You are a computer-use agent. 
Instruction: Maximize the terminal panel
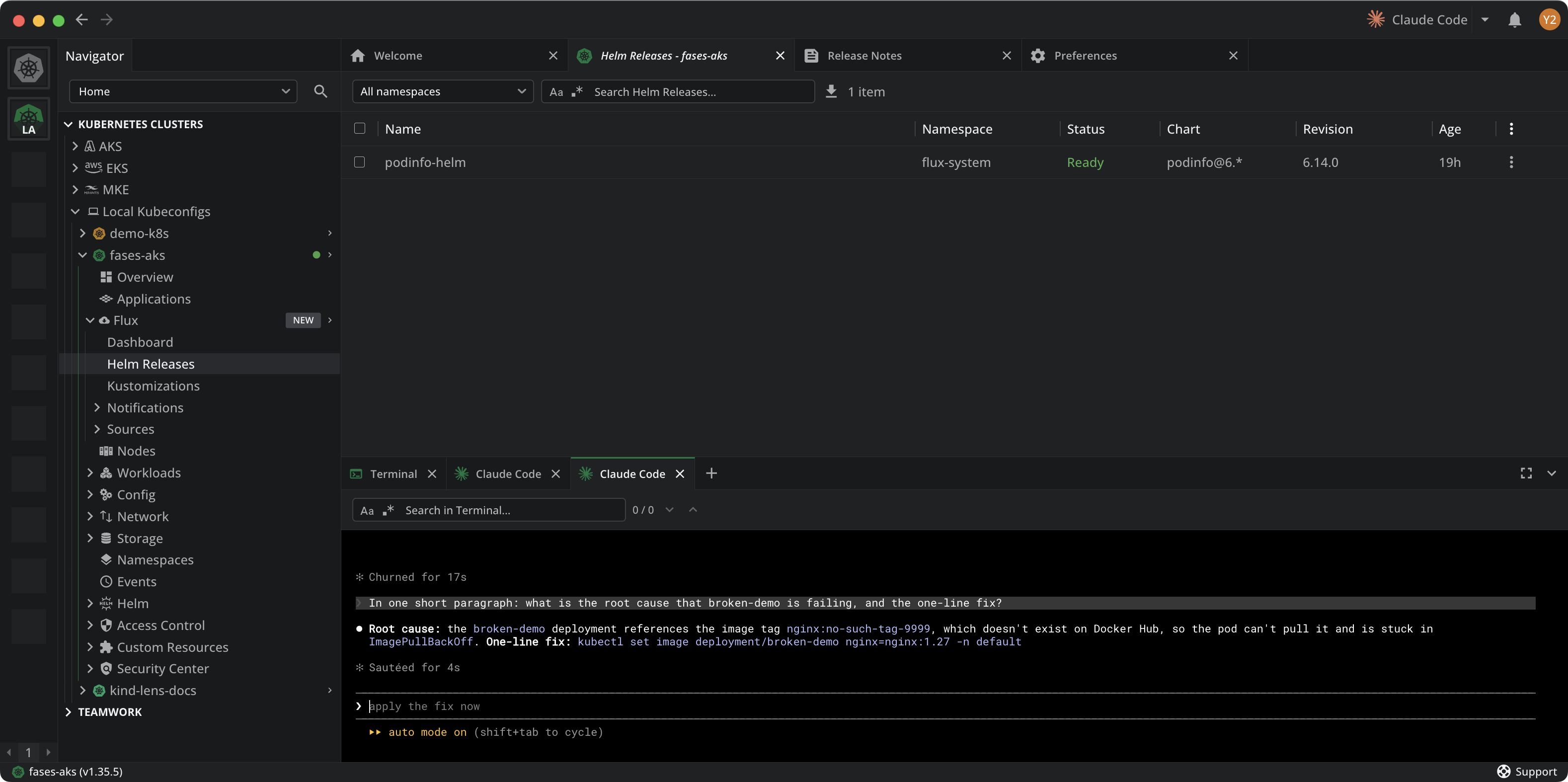(x=1525, y=473)
